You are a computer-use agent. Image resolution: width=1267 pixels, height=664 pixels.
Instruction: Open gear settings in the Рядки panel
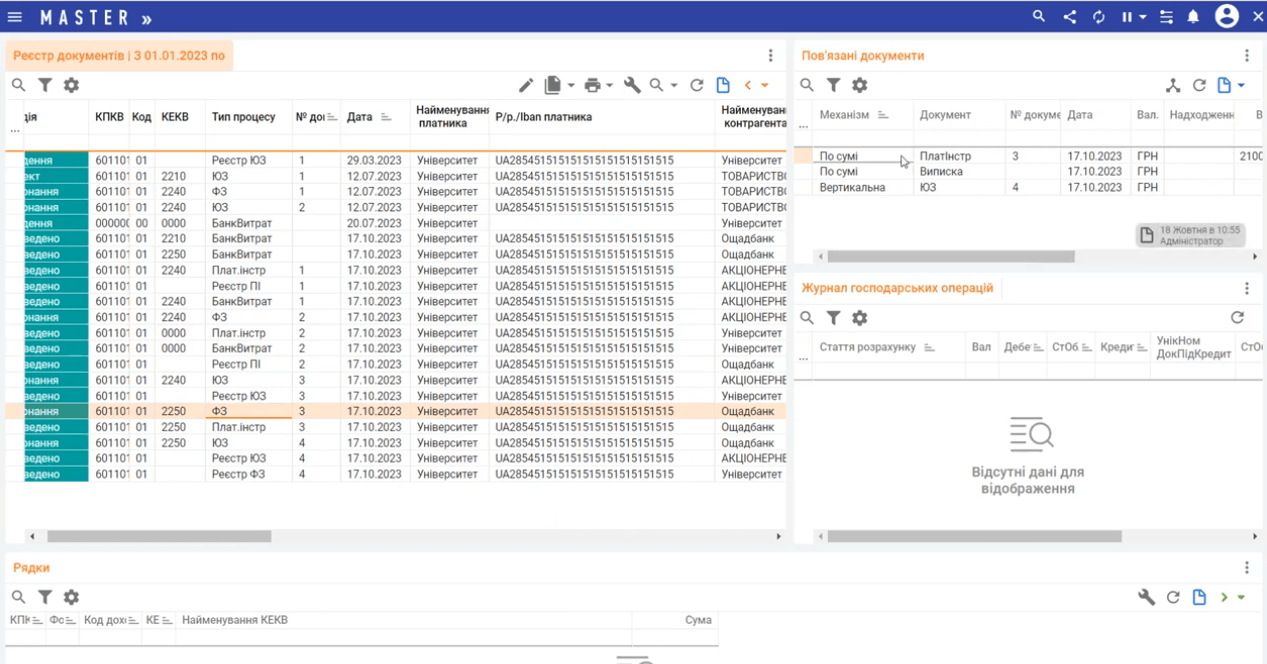[71, 597]
